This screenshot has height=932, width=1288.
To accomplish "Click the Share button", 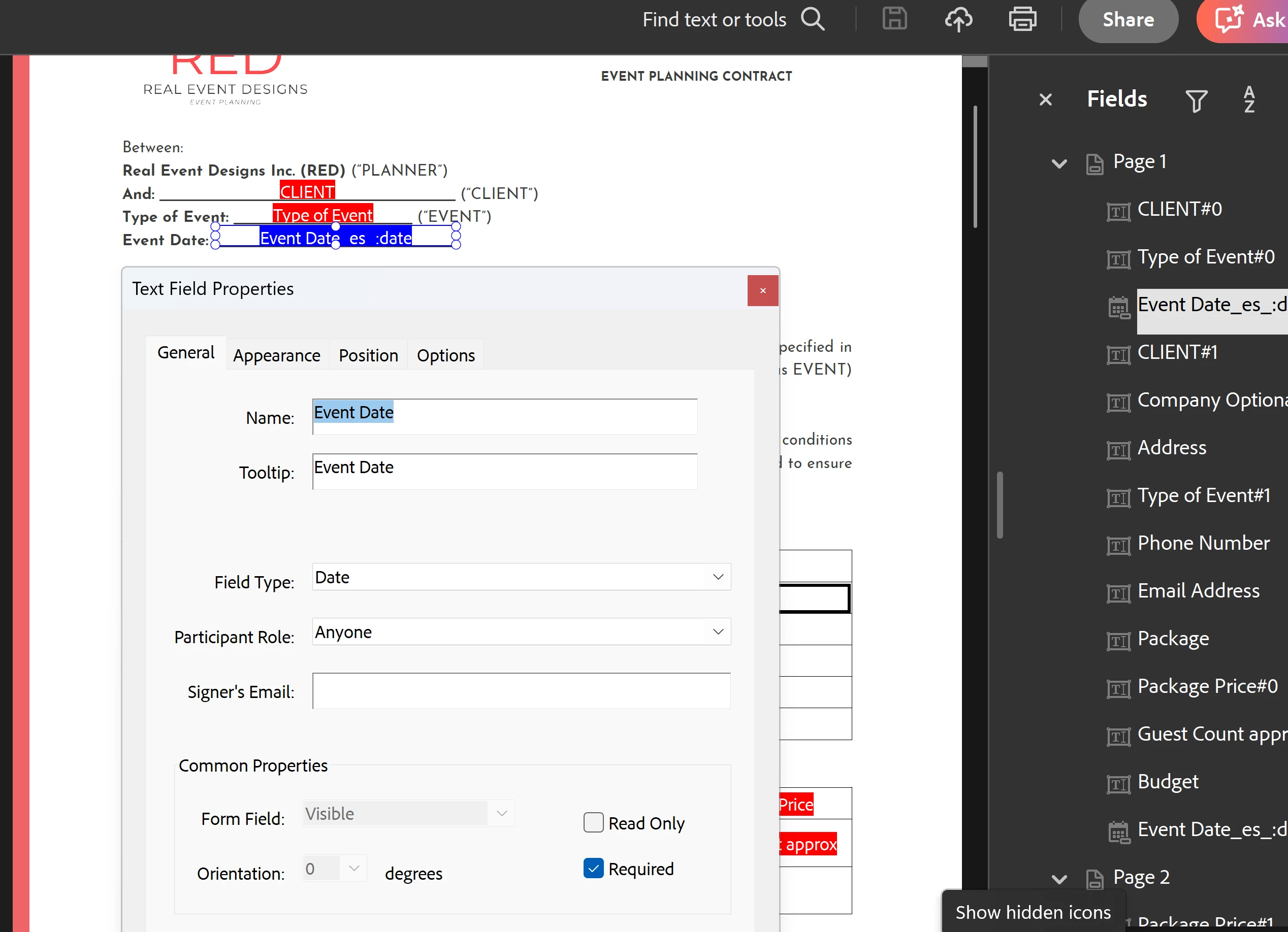I will click(x=1128, y=20).
